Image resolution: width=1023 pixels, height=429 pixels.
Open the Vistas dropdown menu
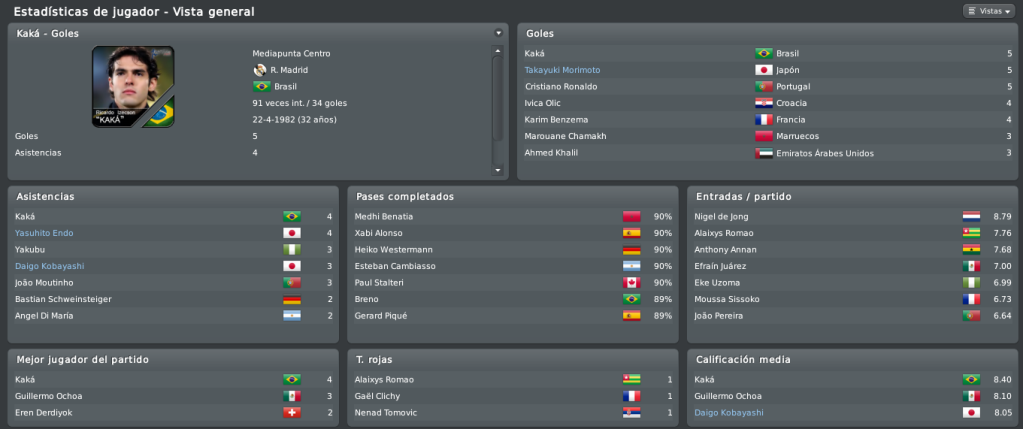(988, 11)
